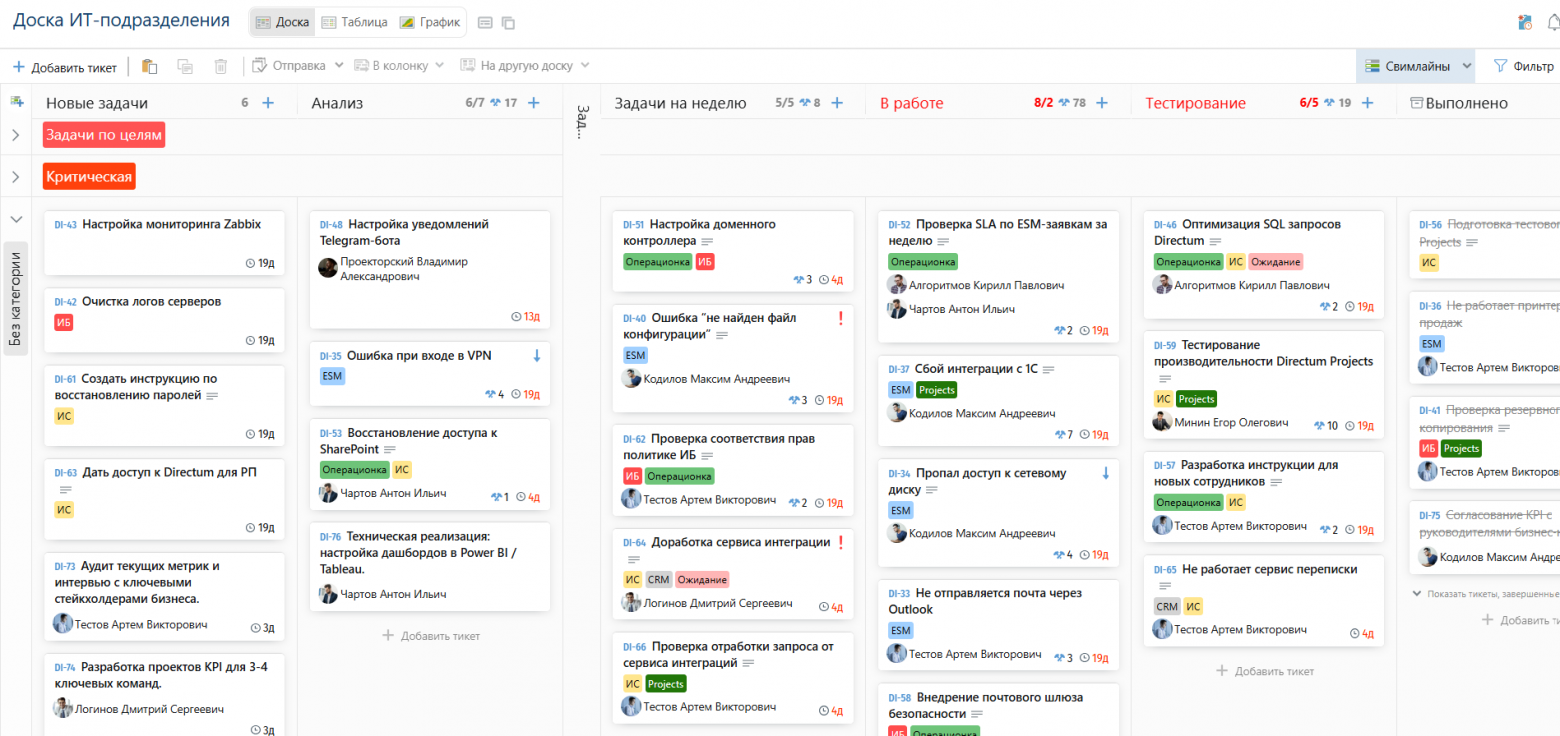Add a ticket via Анализ column plus icon

[x=534, y=103]
